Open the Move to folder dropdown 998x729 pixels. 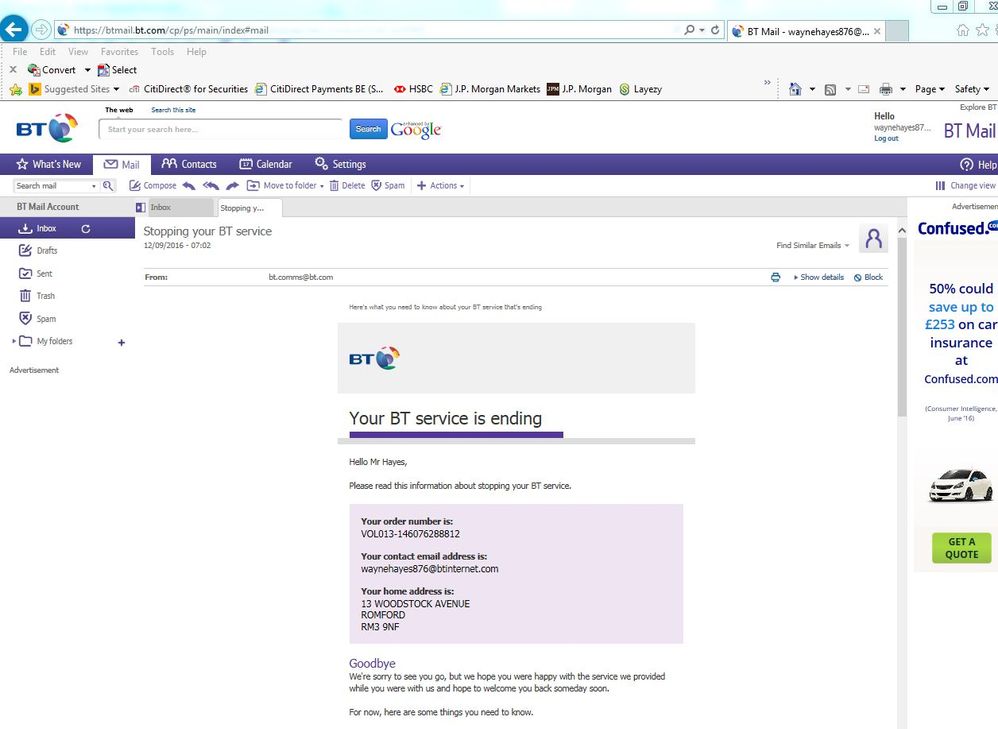pos(285,185)
